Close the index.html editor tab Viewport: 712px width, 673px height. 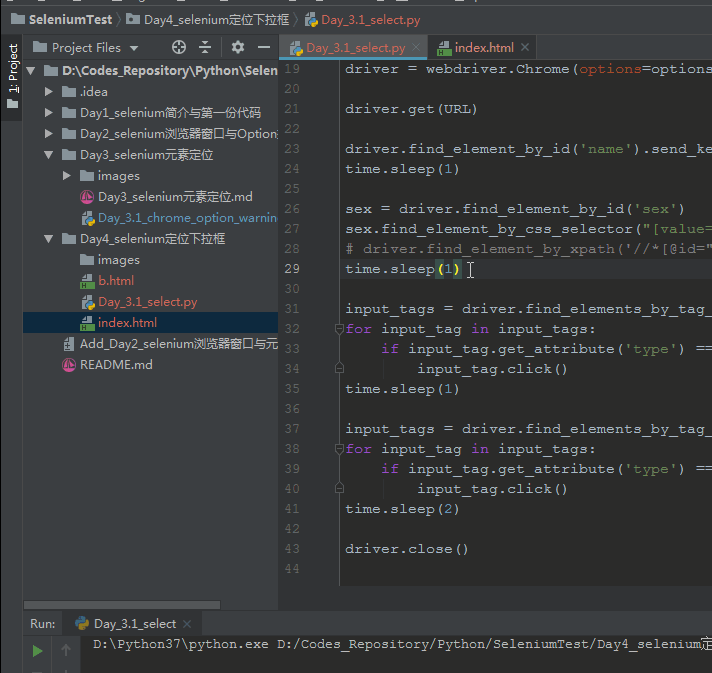[525, 47]
